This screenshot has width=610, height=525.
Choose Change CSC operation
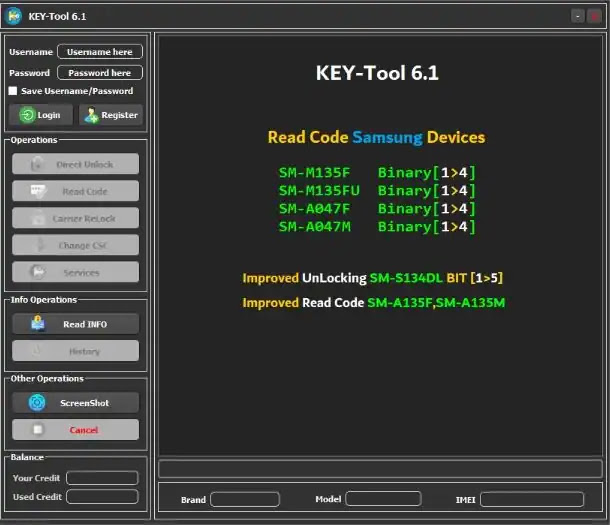(x=75, y=245)
